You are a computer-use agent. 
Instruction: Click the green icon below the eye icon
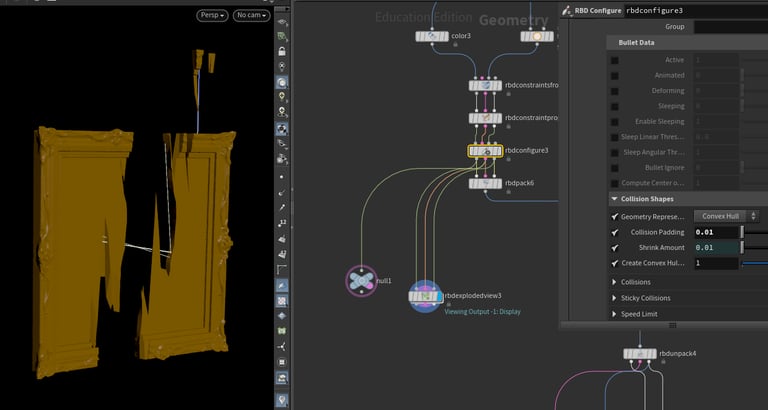tap(282, 36)
